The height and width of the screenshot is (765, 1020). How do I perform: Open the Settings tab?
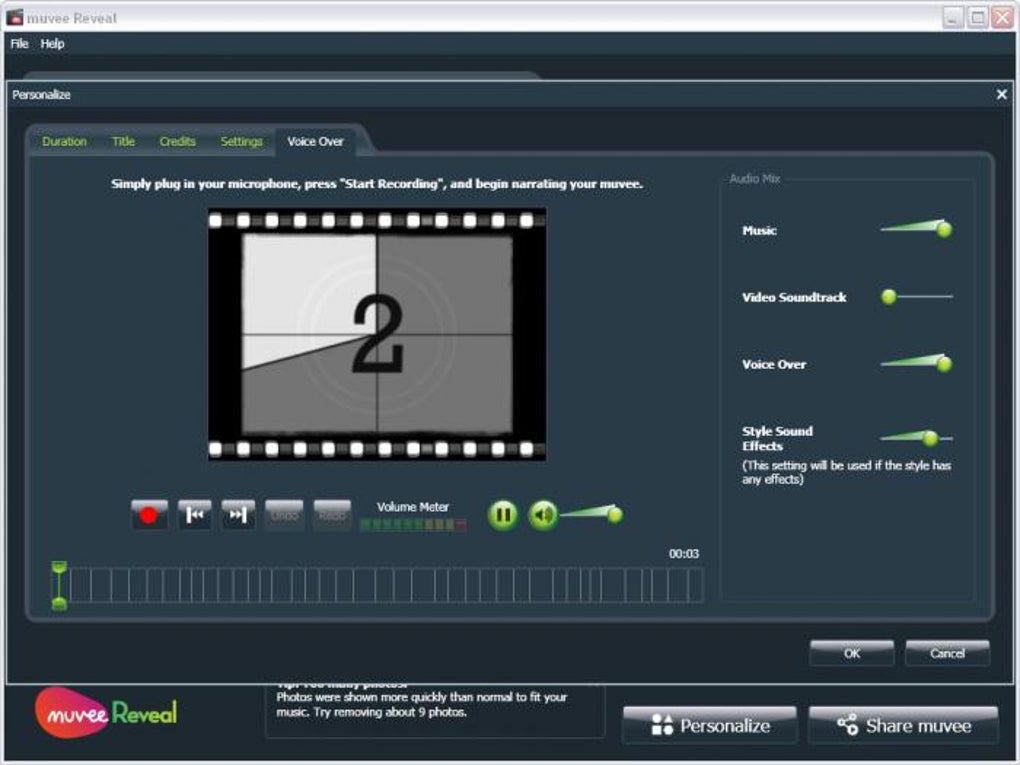click(x=241, y=142)
